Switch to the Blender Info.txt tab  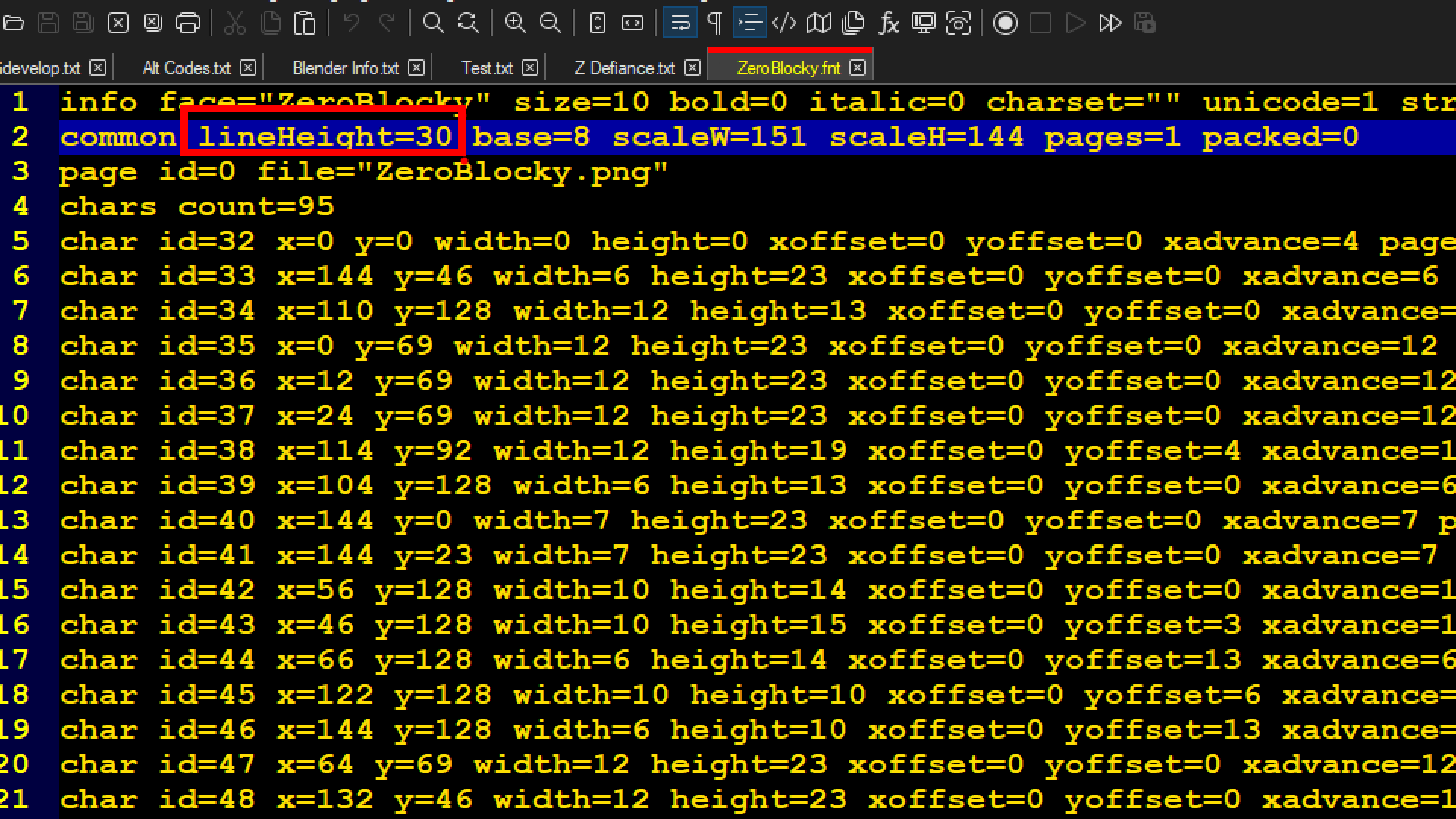[x=345, y=68]
